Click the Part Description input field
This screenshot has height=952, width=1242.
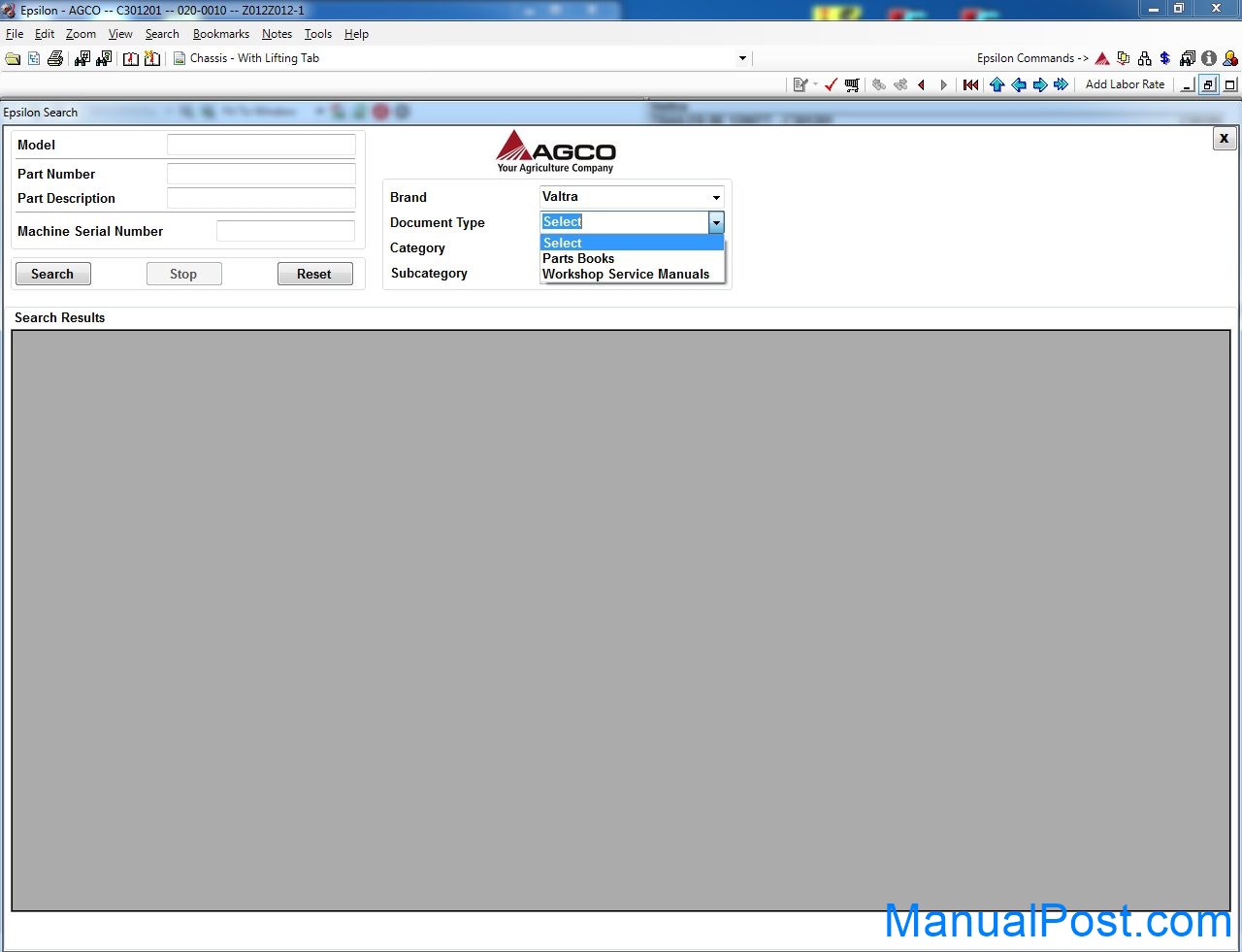(x=261, y=198)
